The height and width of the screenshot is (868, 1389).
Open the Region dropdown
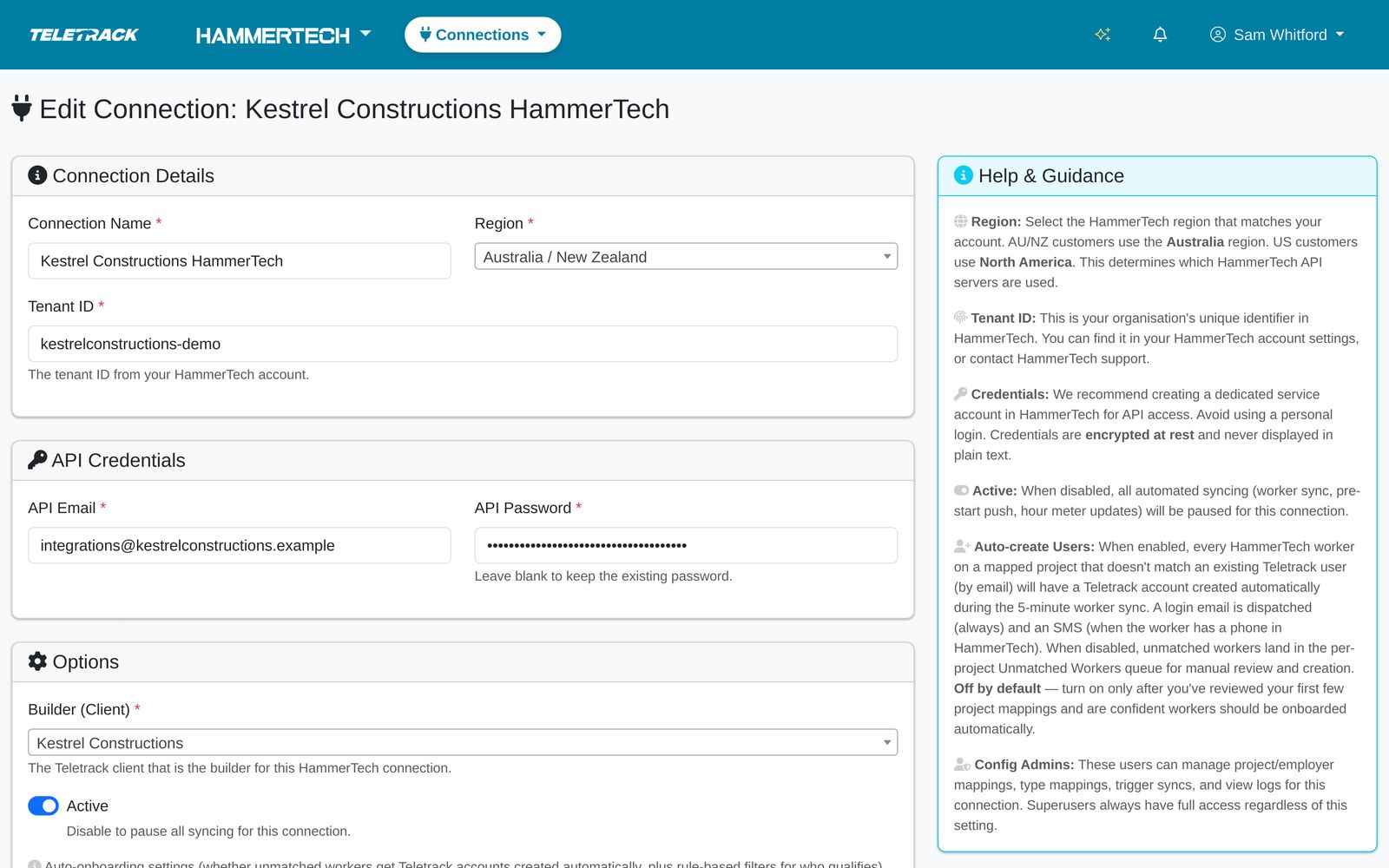tap(686, 257)
